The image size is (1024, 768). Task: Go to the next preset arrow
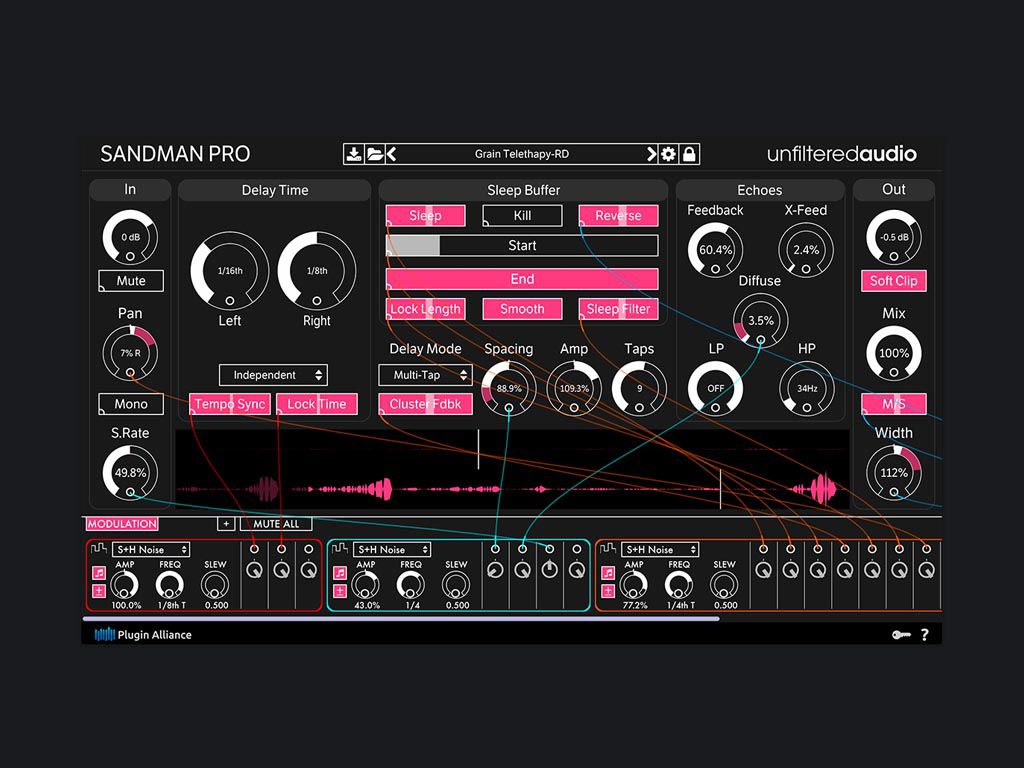point(651,154)
